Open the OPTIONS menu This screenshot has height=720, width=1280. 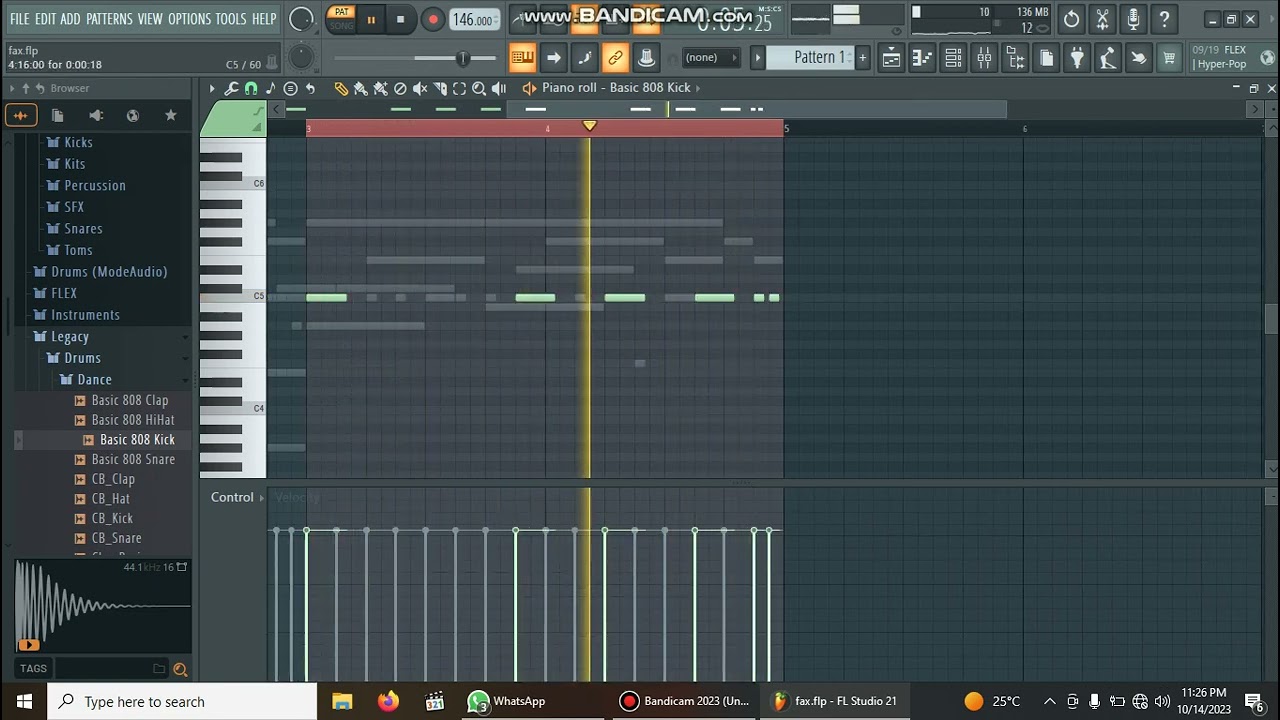(189, 19)
